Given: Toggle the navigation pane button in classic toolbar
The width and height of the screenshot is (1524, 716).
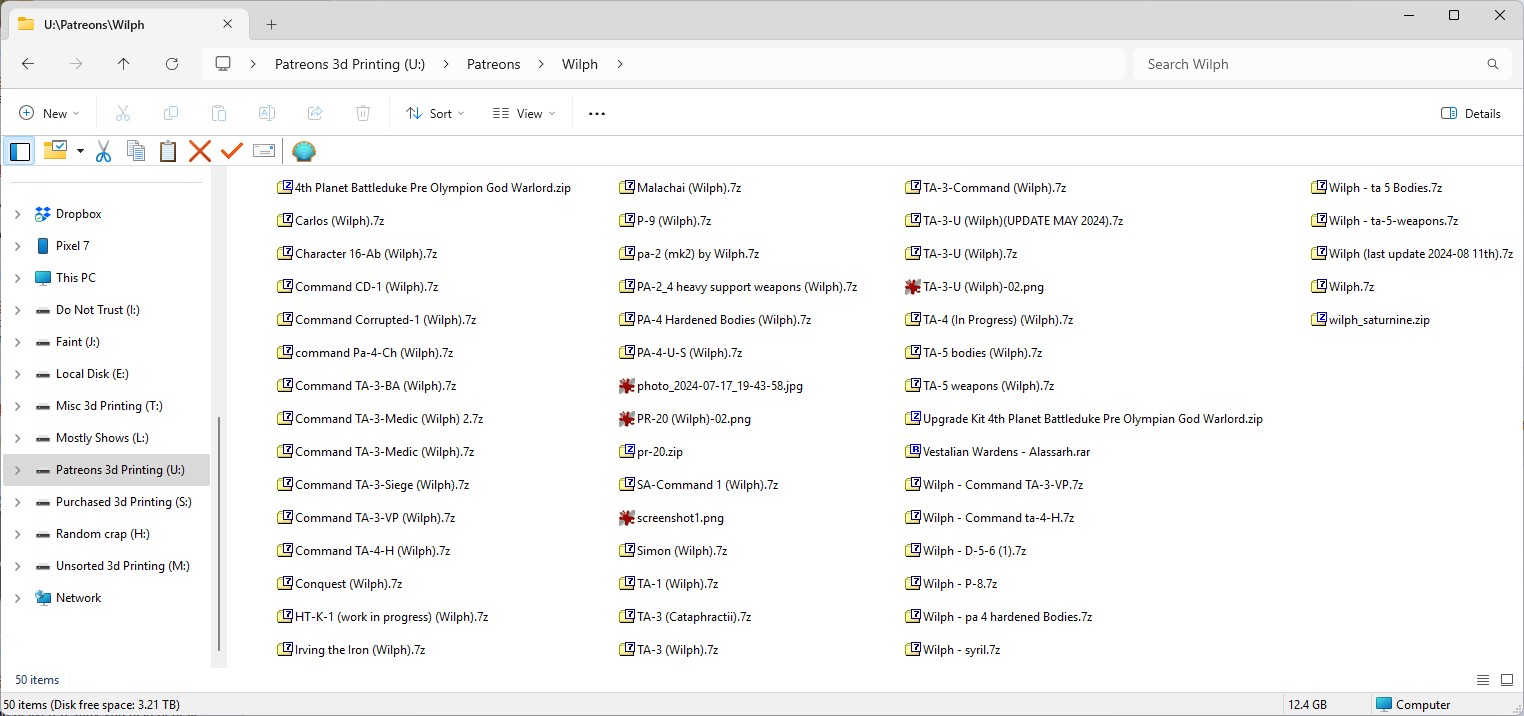Looking at the screenshot, I should (20, 151).
